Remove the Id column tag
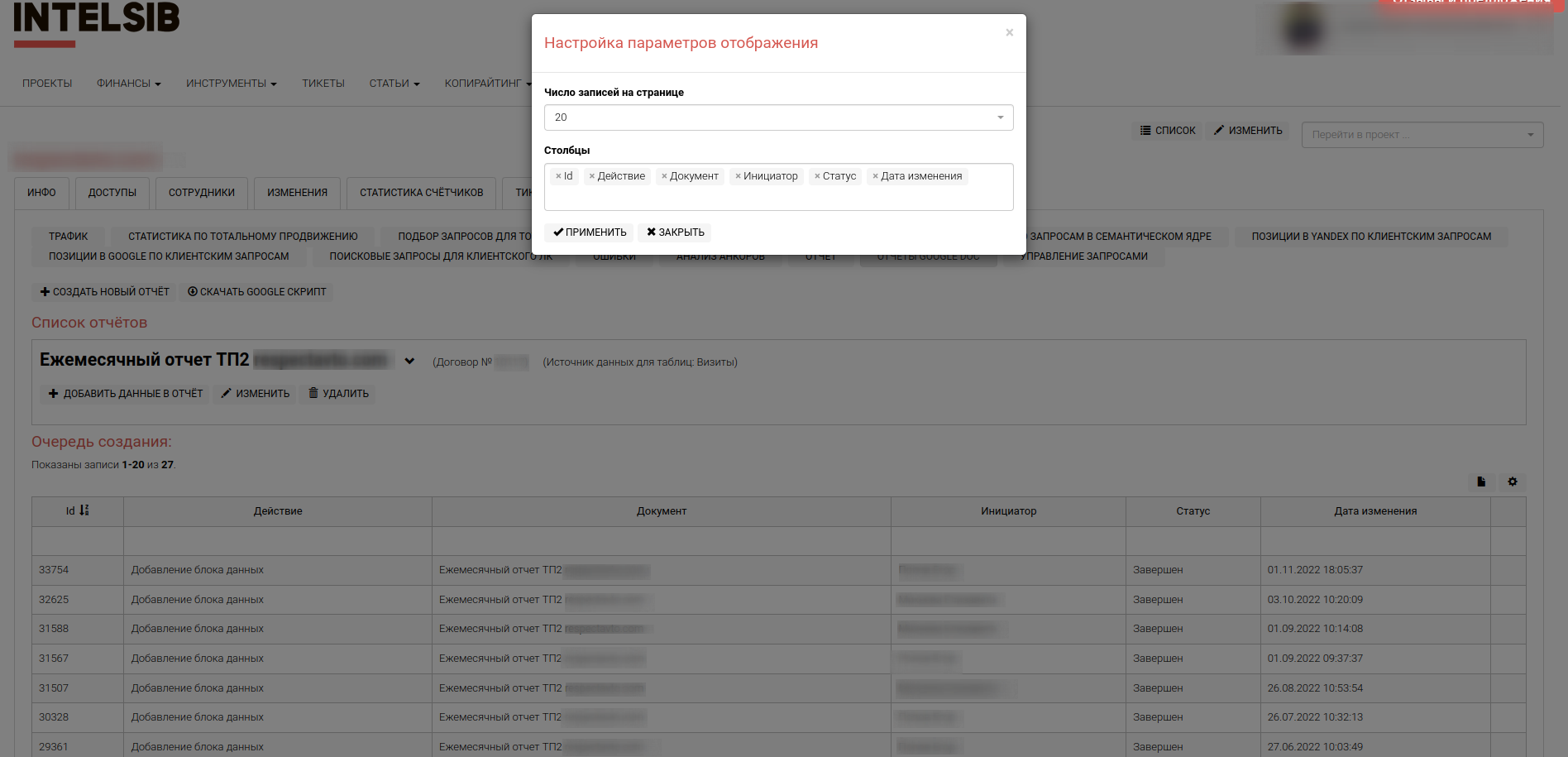 [x=558, y=176]
